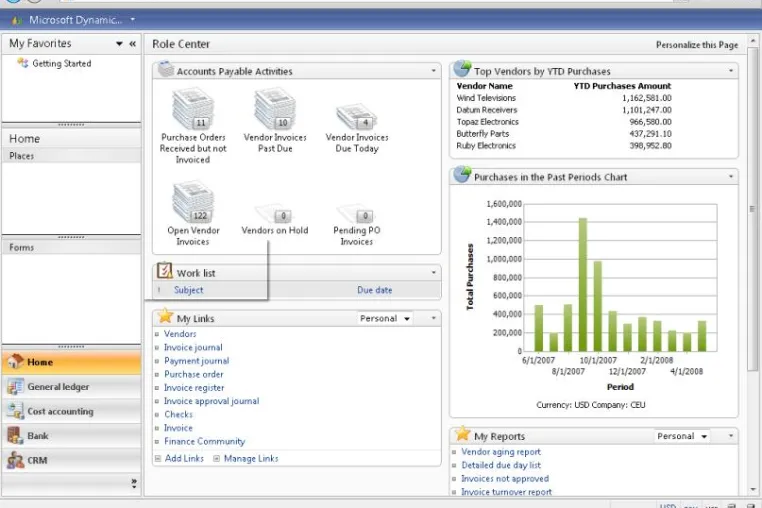The width and height of the screenshot is (762, 508).
Task: Click the tallest bar in purchases chart
Action: point(583,285)
